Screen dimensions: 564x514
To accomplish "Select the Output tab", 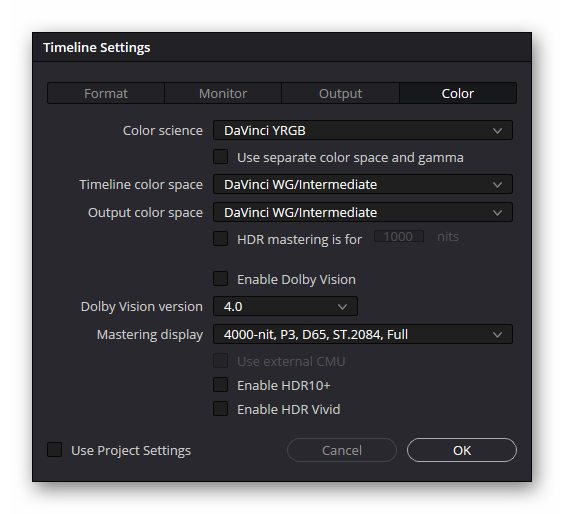I will (x=340, y=94).
